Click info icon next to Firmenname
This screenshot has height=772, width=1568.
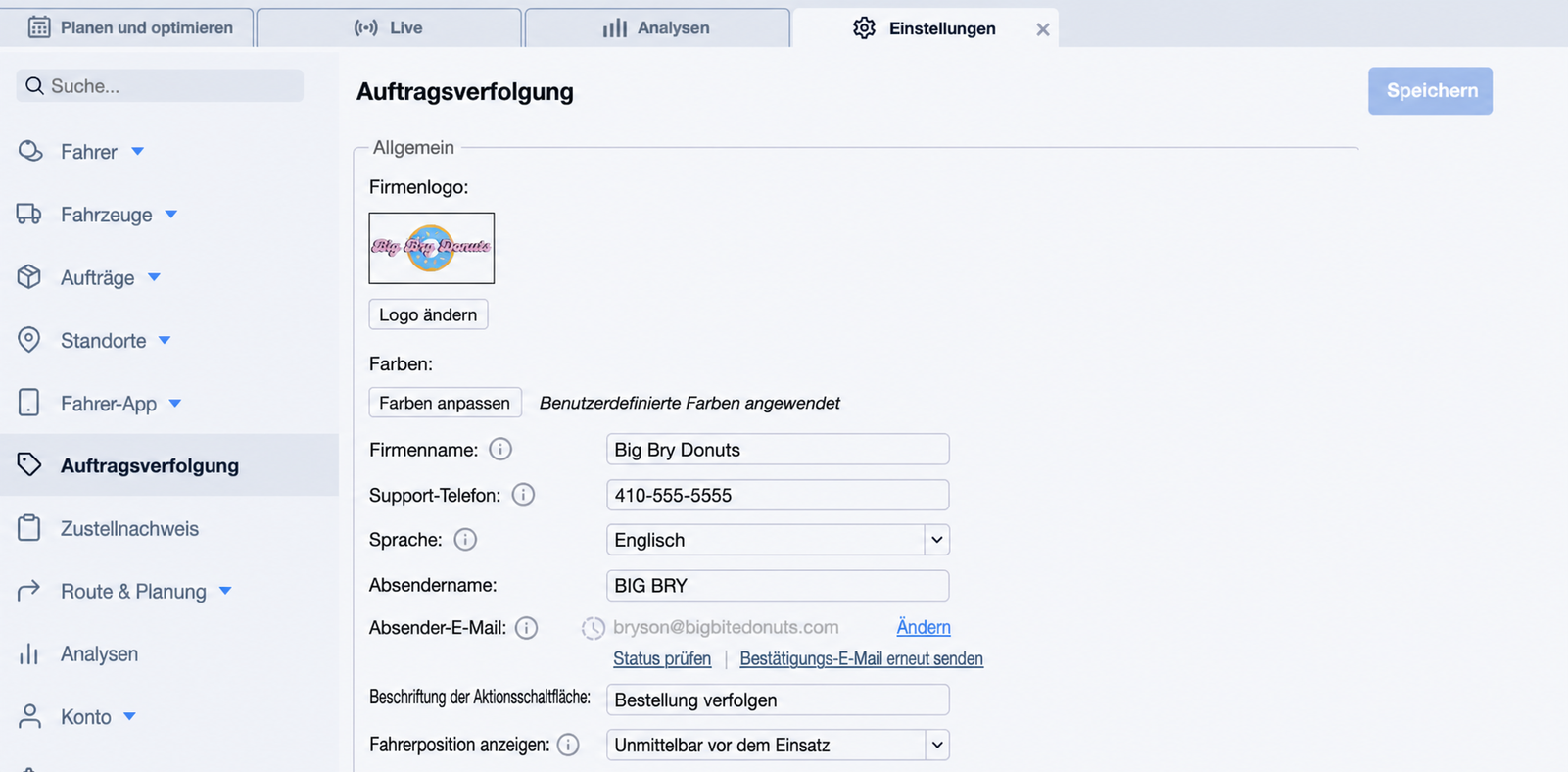[500, 450]
